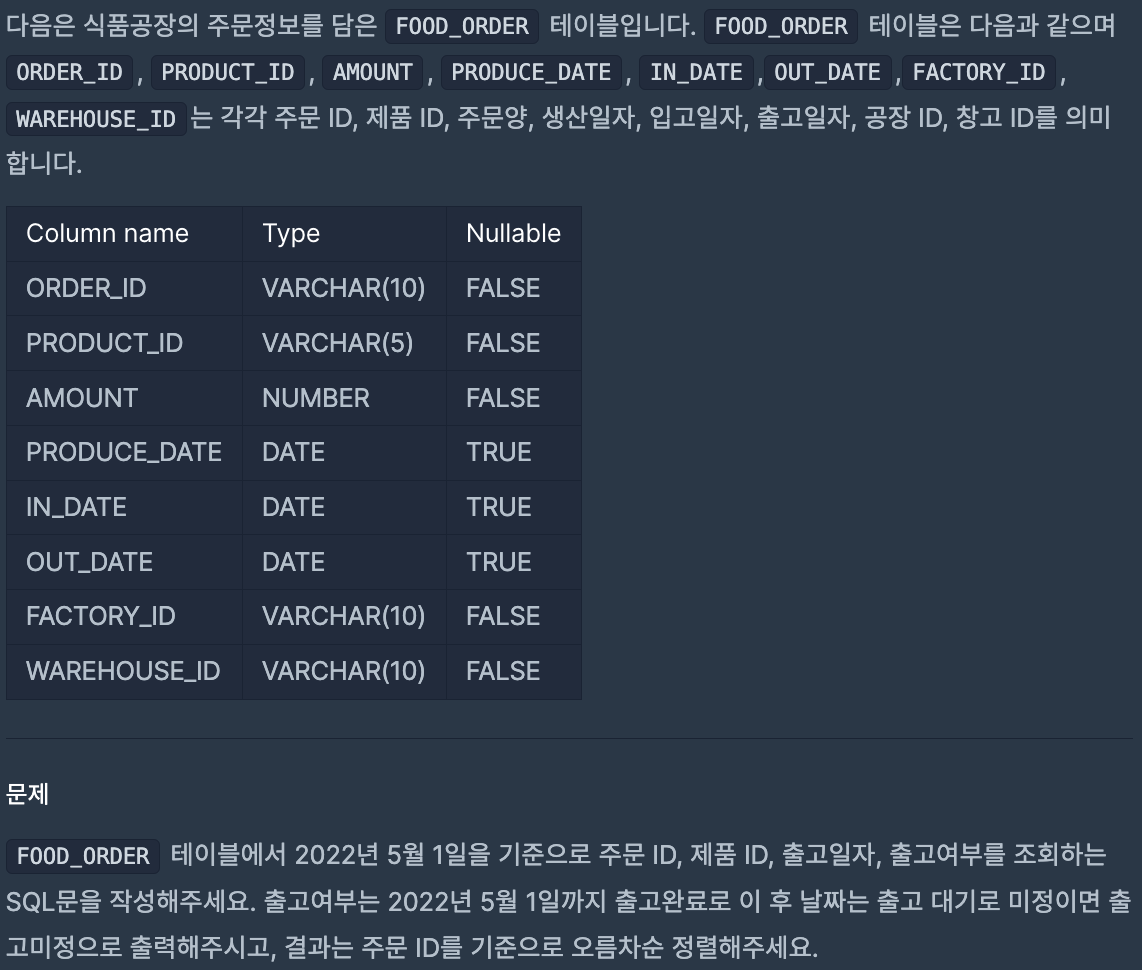Click the 'Nullable' table header
Image resolution: width=1142 pixels, height=970 pixels.
(x=513, y=234)
